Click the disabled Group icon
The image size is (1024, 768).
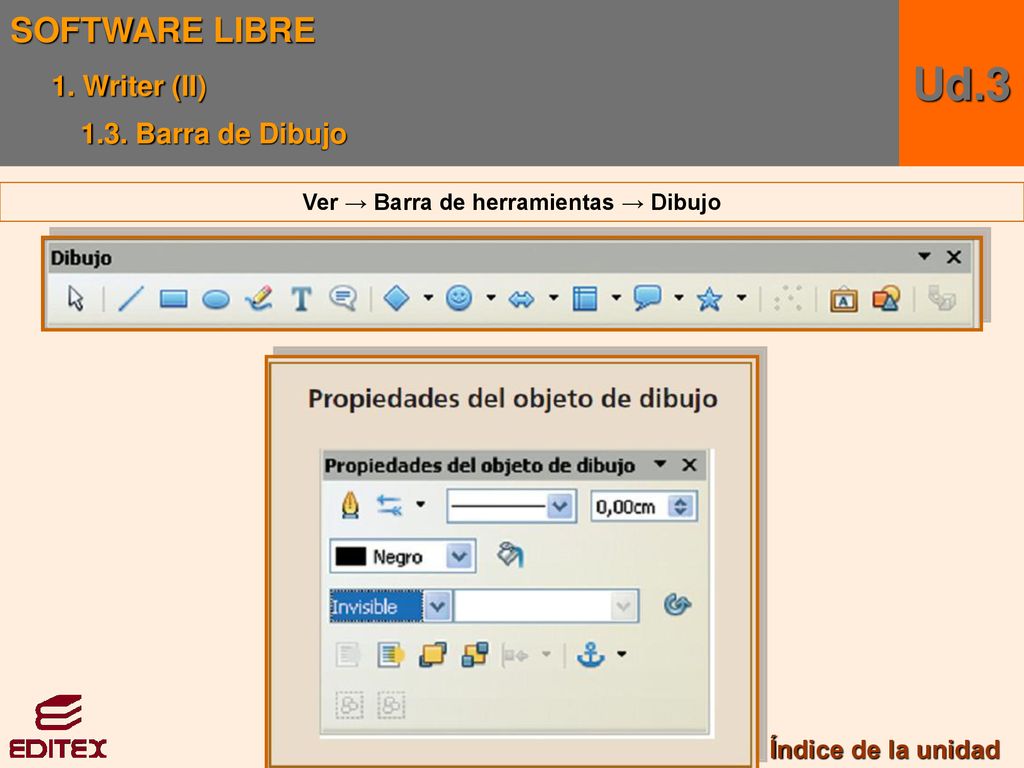(349, 705)
